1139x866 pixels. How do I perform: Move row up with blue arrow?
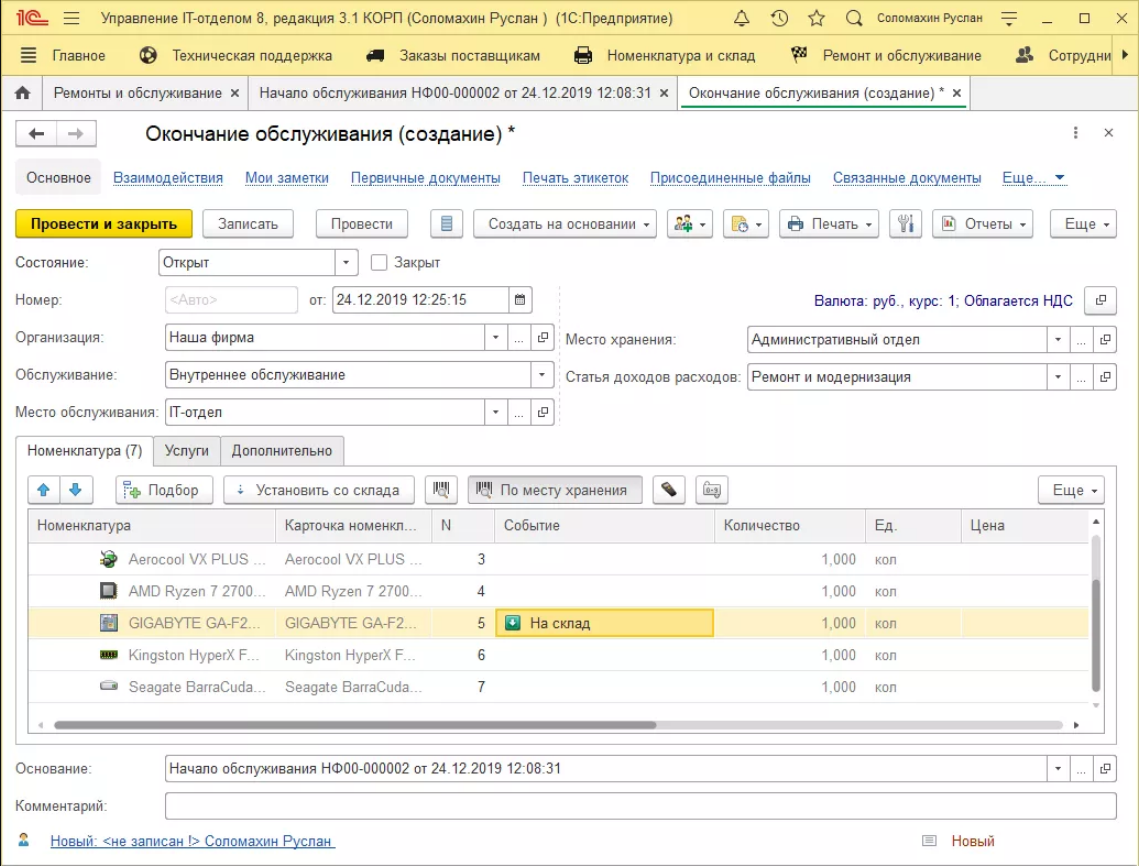pyautogui.click(x=43, y=490)
